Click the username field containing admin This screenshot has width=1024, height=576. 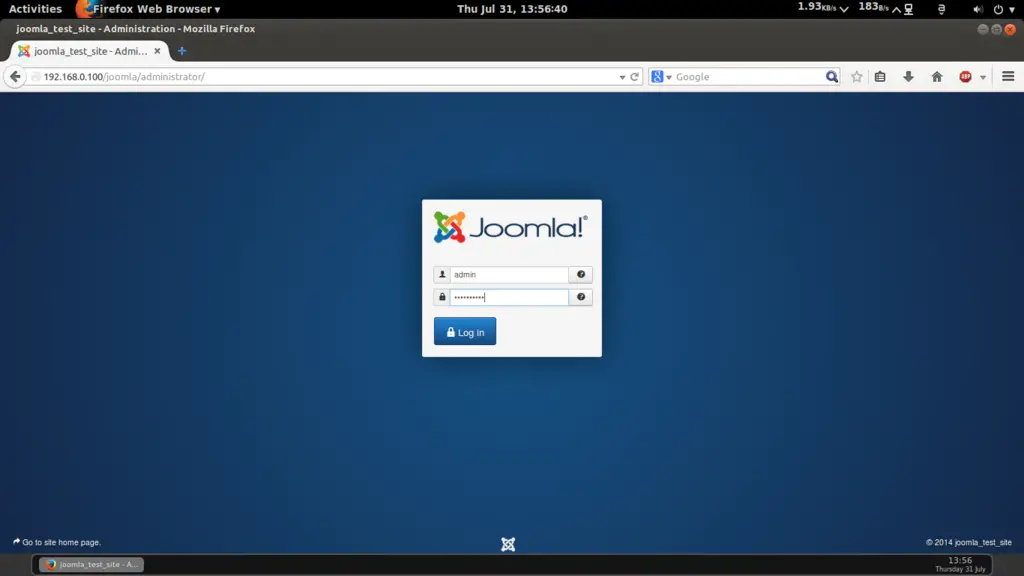click(x=509, y=274)
